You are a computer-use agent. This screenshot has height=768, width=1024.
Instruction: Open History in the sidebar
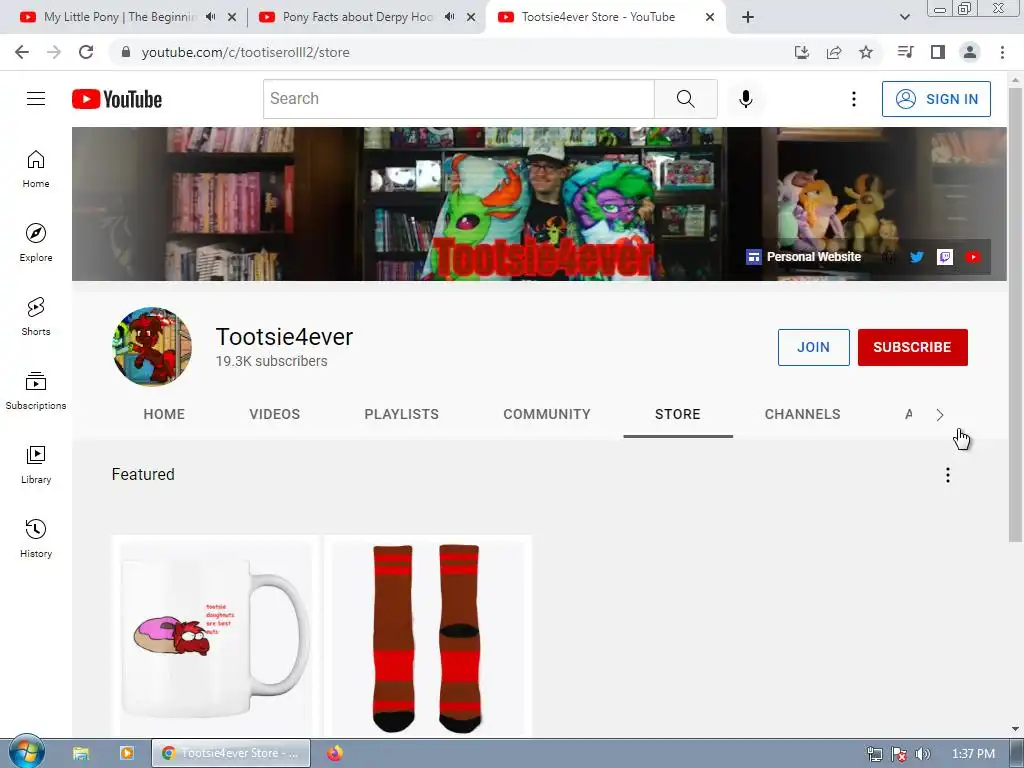36,538
